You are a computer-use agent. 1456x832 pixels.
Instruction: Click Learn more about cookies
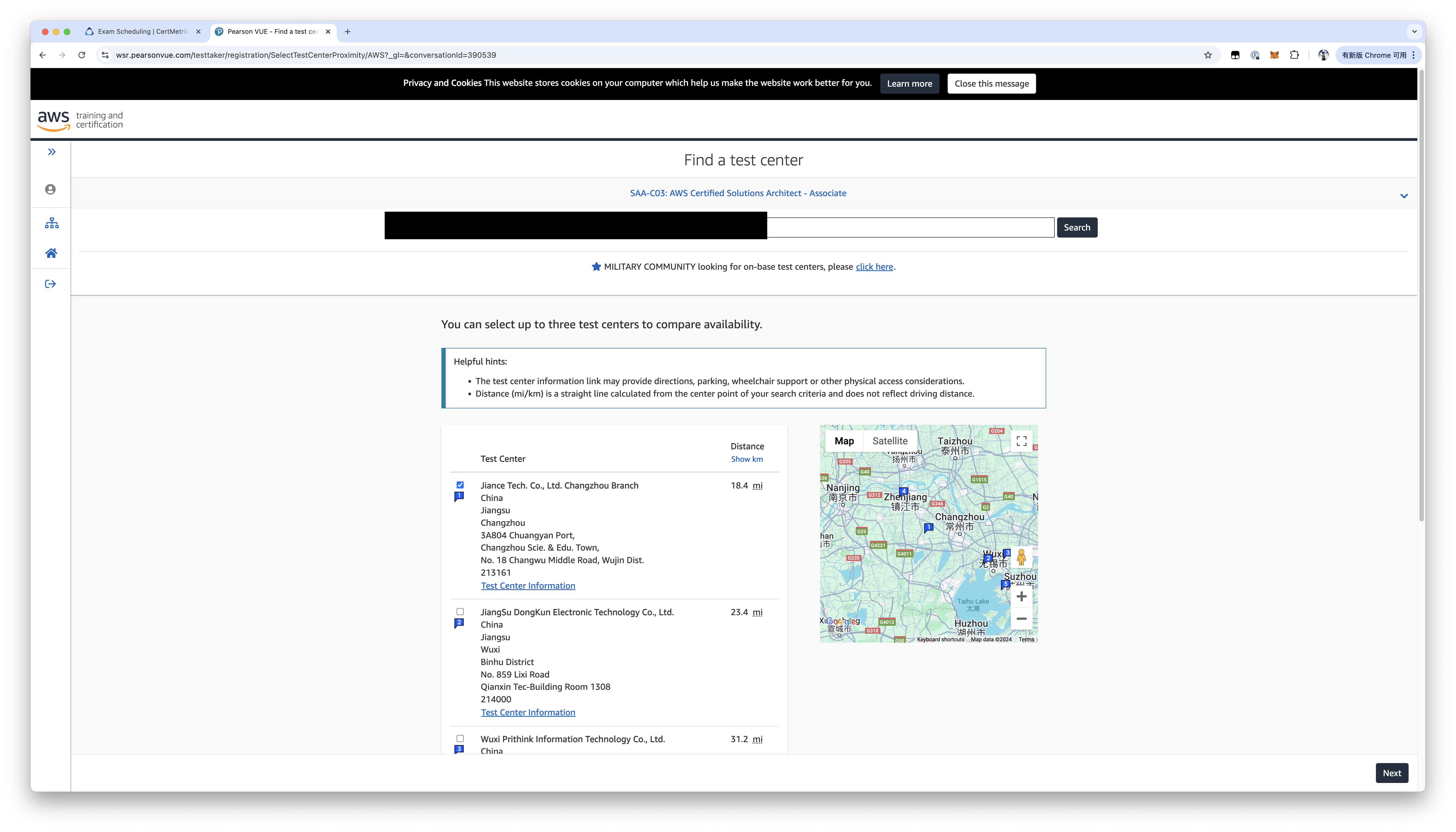(909, 83)
